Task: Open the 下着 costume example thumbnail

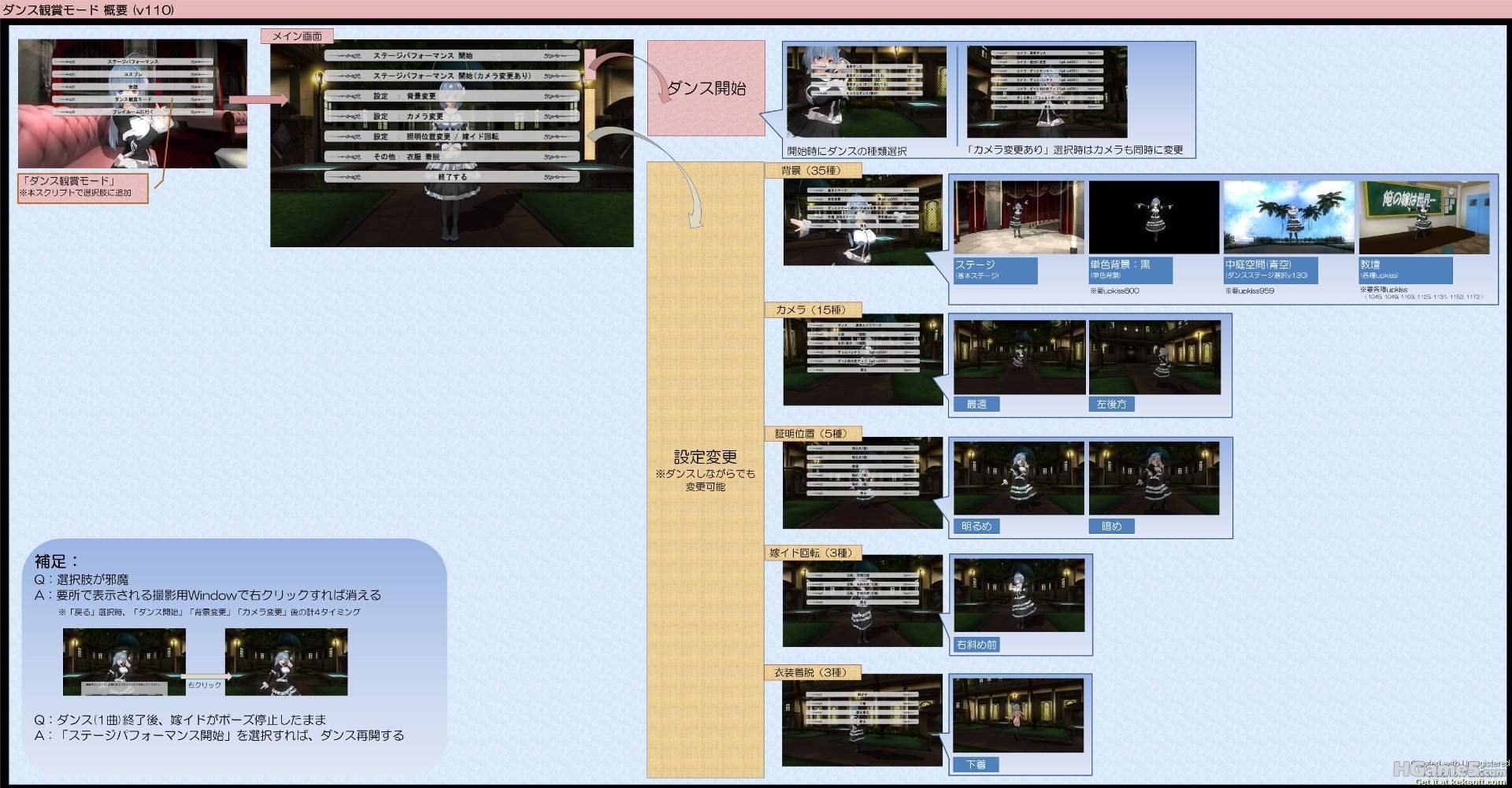Action: [1018, 716]
